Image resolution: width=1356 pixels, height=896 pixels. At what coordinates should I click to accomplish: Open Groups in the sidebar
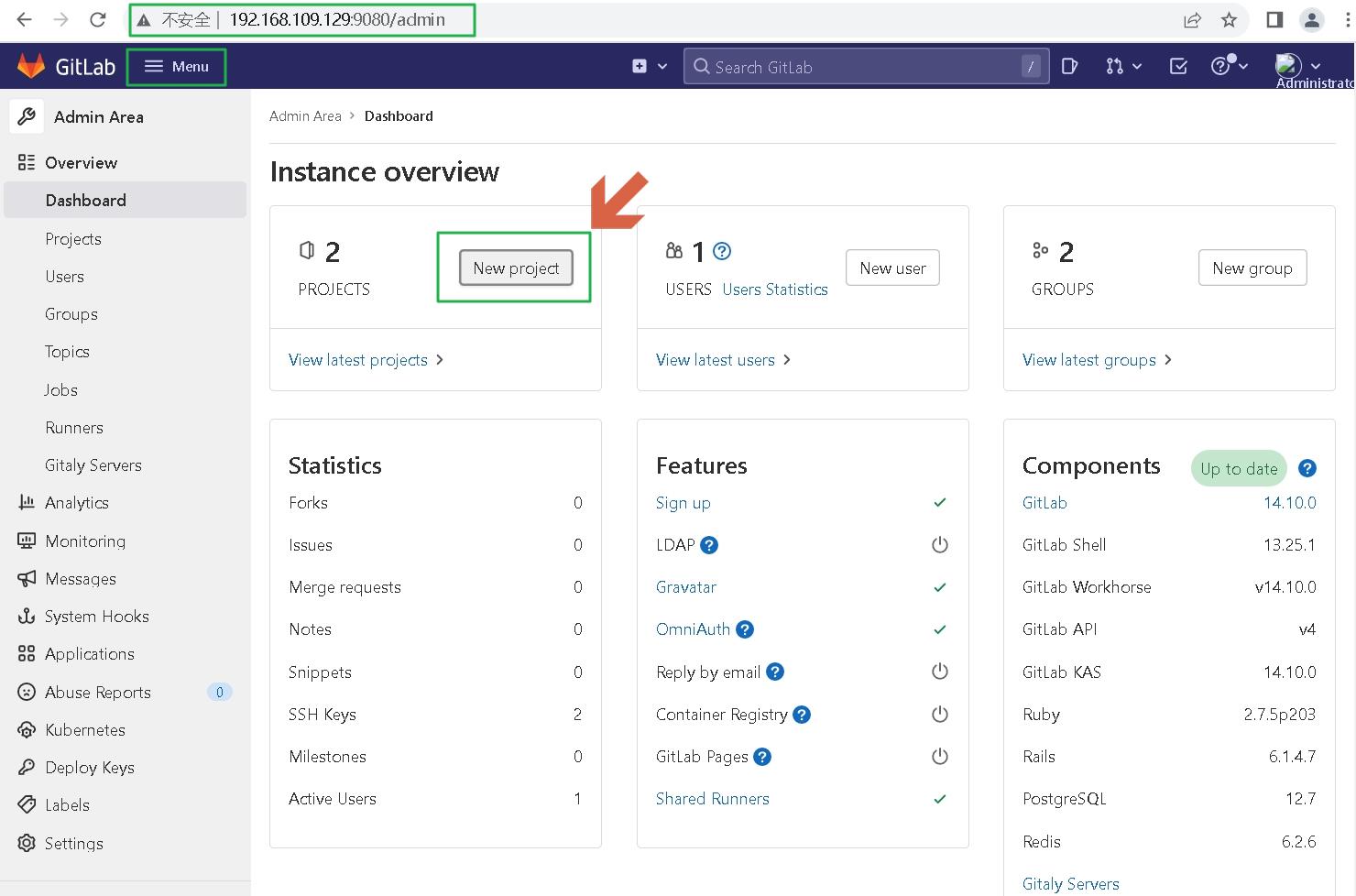[x=71, y=314]
